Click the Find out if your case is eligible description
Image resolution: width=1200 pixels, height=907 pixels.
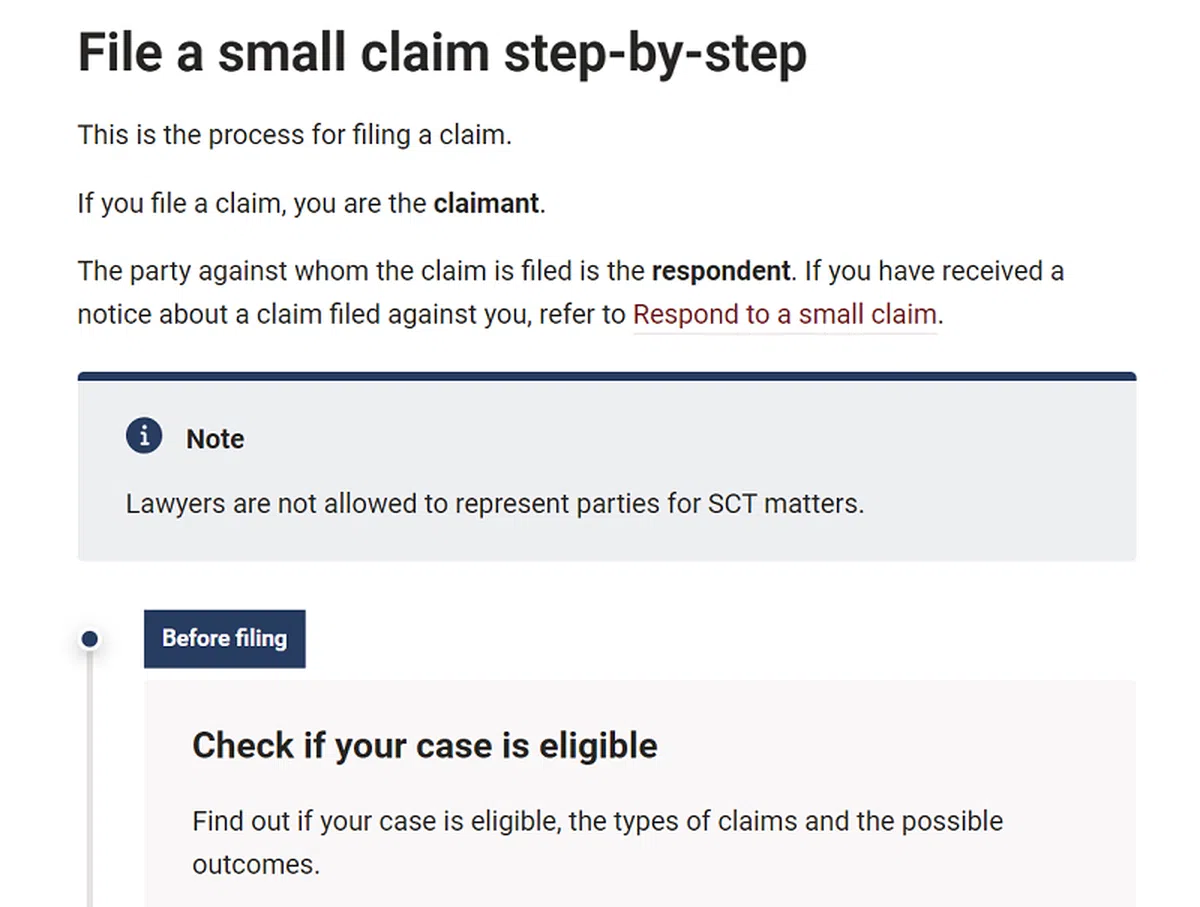tap(597, 822)
